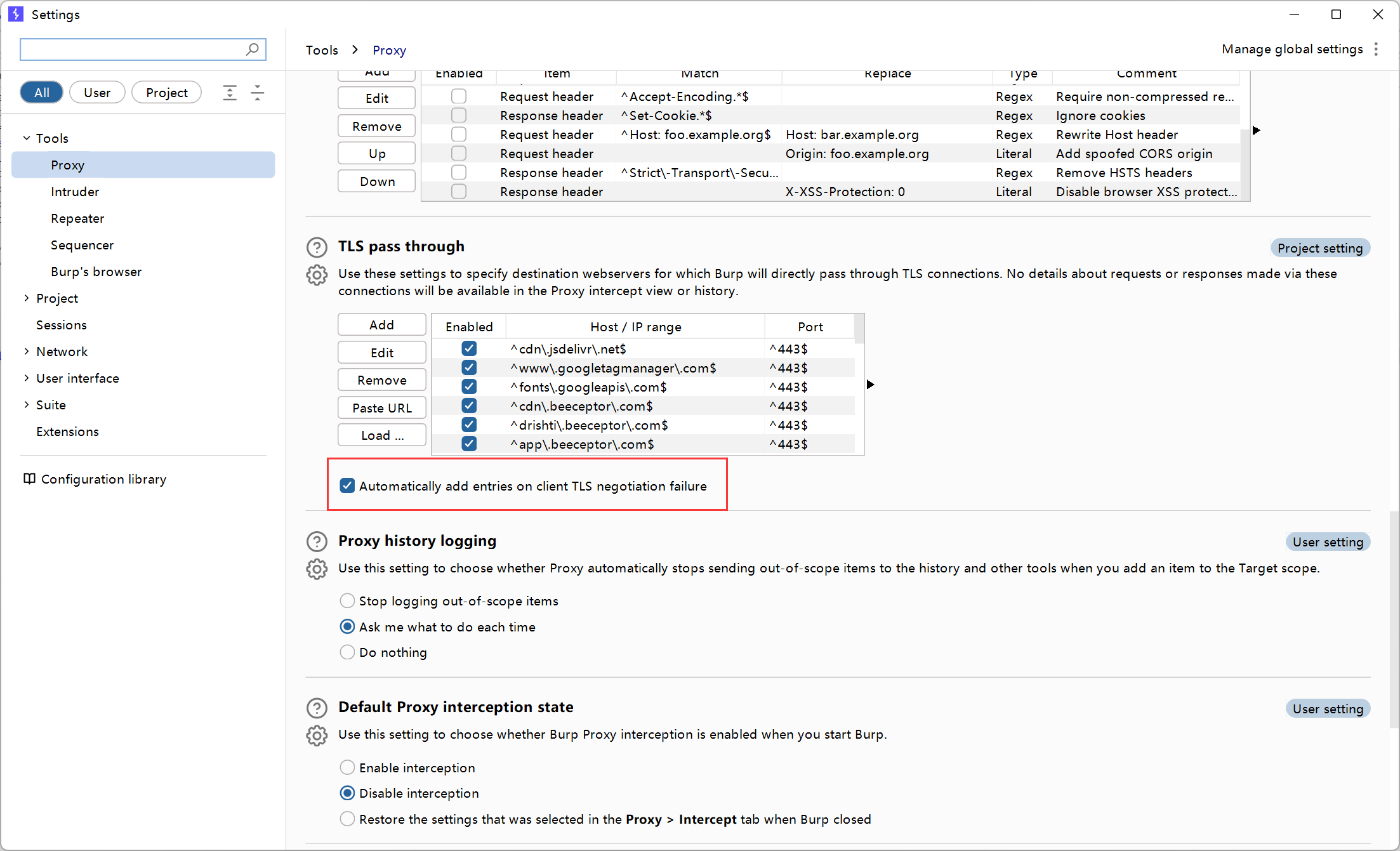
Task: Expand the Project tree section
Action: pos(27,298)
